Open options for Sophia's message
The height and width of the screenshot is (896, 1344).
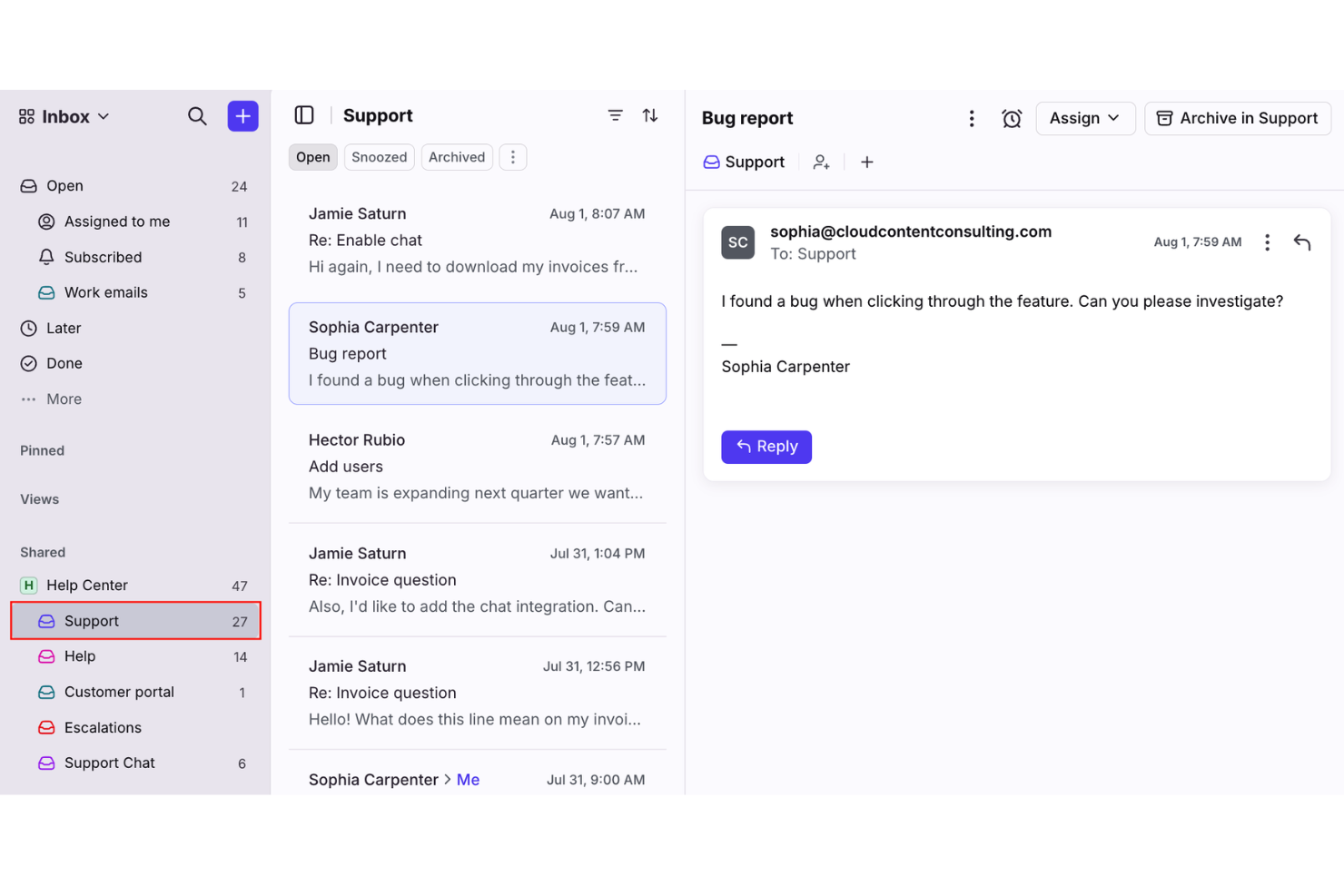(1267, 242)
